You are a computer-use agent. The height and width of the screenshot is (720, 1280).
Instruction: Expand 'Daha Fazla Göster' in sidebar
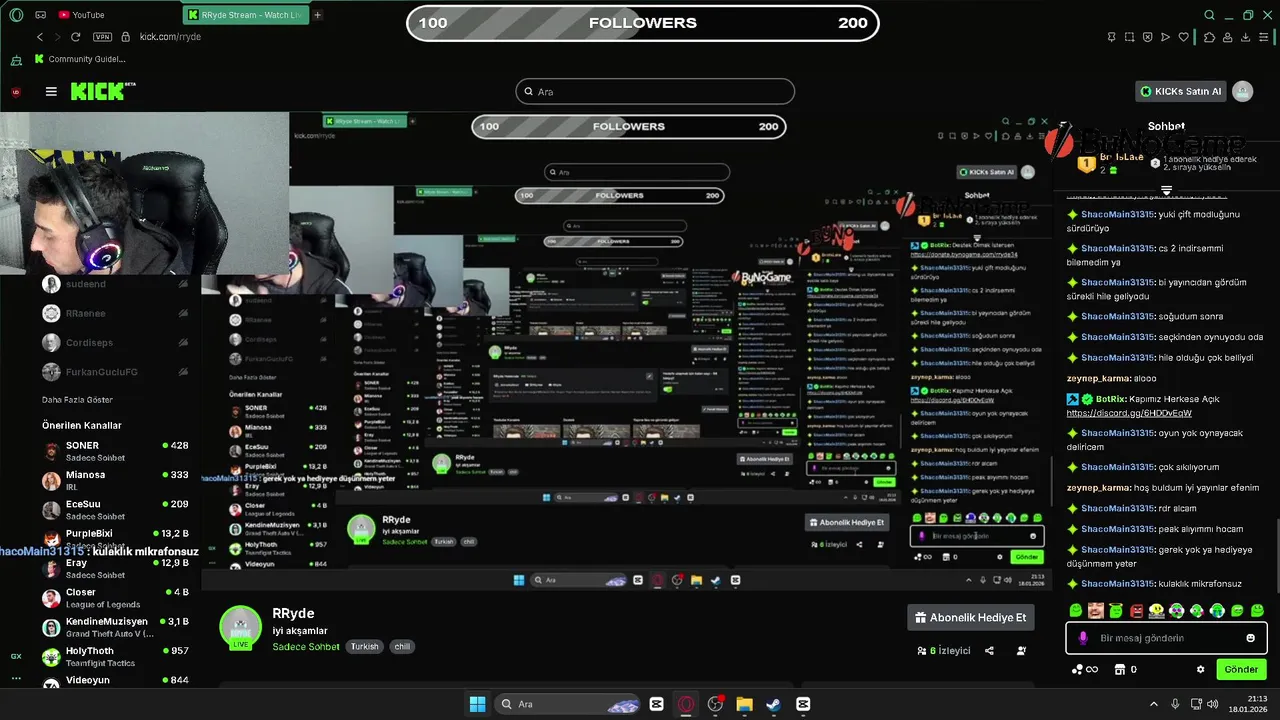click(77, 400)
